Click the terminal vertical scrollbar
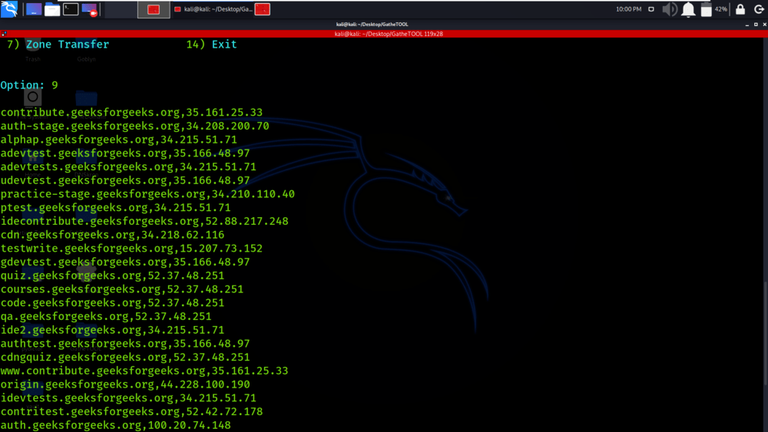Screen dimensions: 768x432 [x=766, y=333]
